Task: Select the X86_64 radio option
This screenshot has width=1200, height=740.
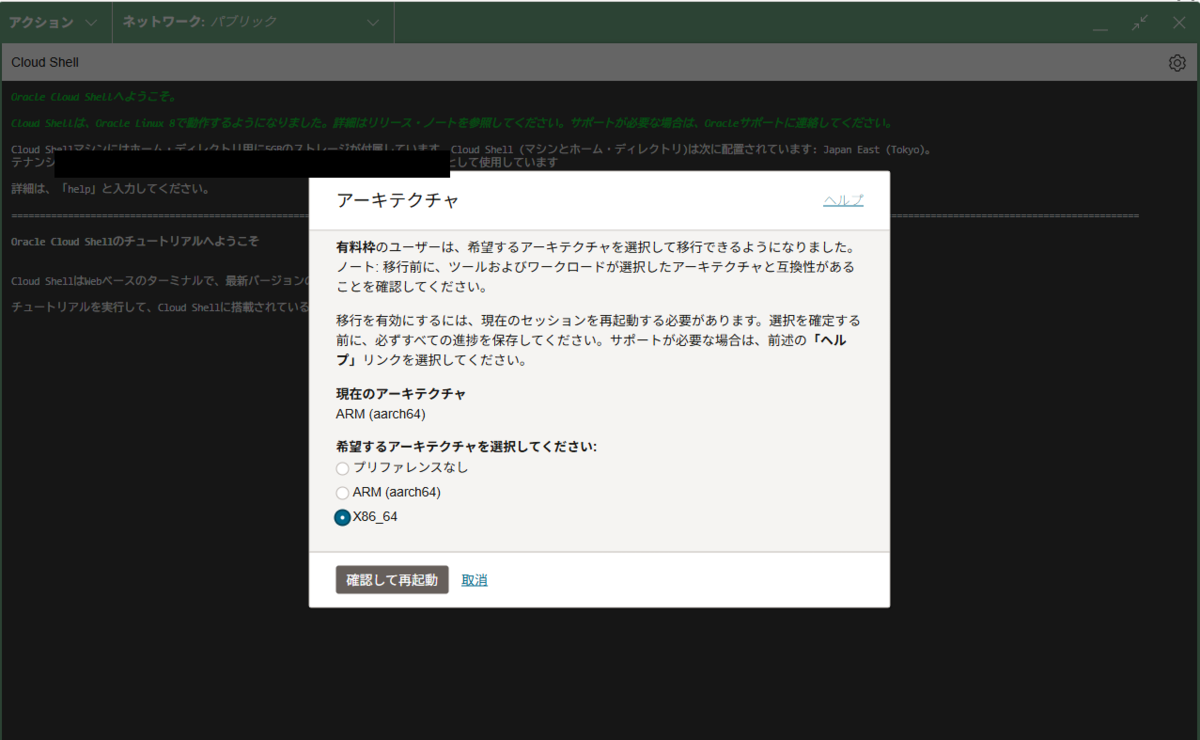Action: (343, 517)
